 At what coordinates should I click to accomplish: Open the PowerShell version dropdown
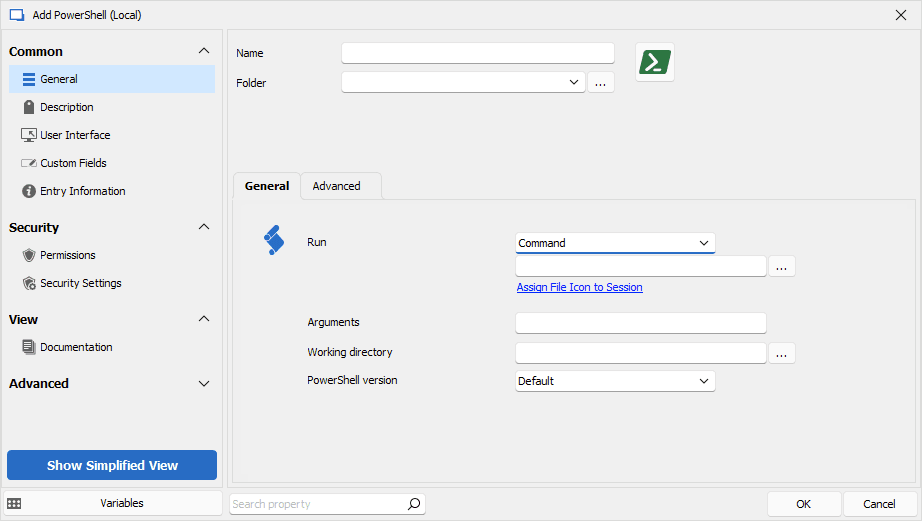pyautogui.click(x=615, y=381)
